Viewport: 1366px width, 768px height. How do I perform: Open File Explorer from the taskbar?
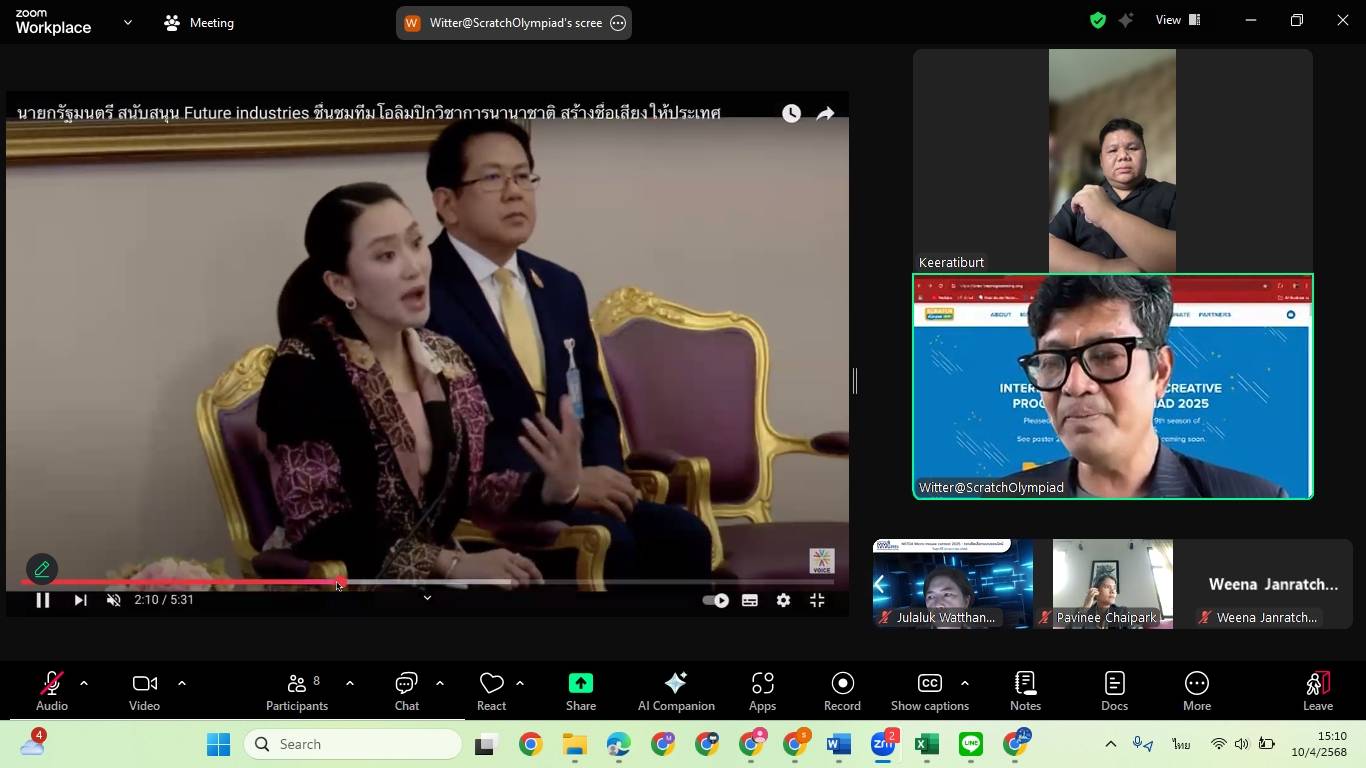tap(574, 744)
